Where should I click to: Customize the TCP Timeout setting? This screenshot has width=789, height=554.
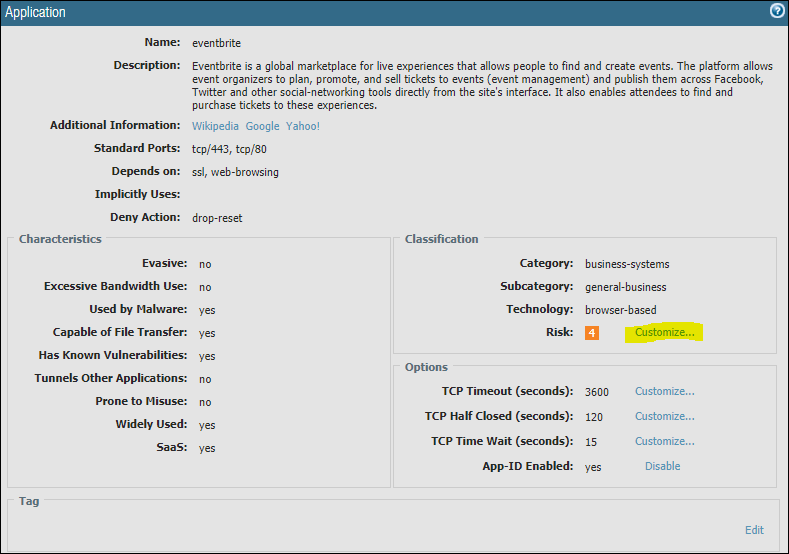[x=664, y=391]
